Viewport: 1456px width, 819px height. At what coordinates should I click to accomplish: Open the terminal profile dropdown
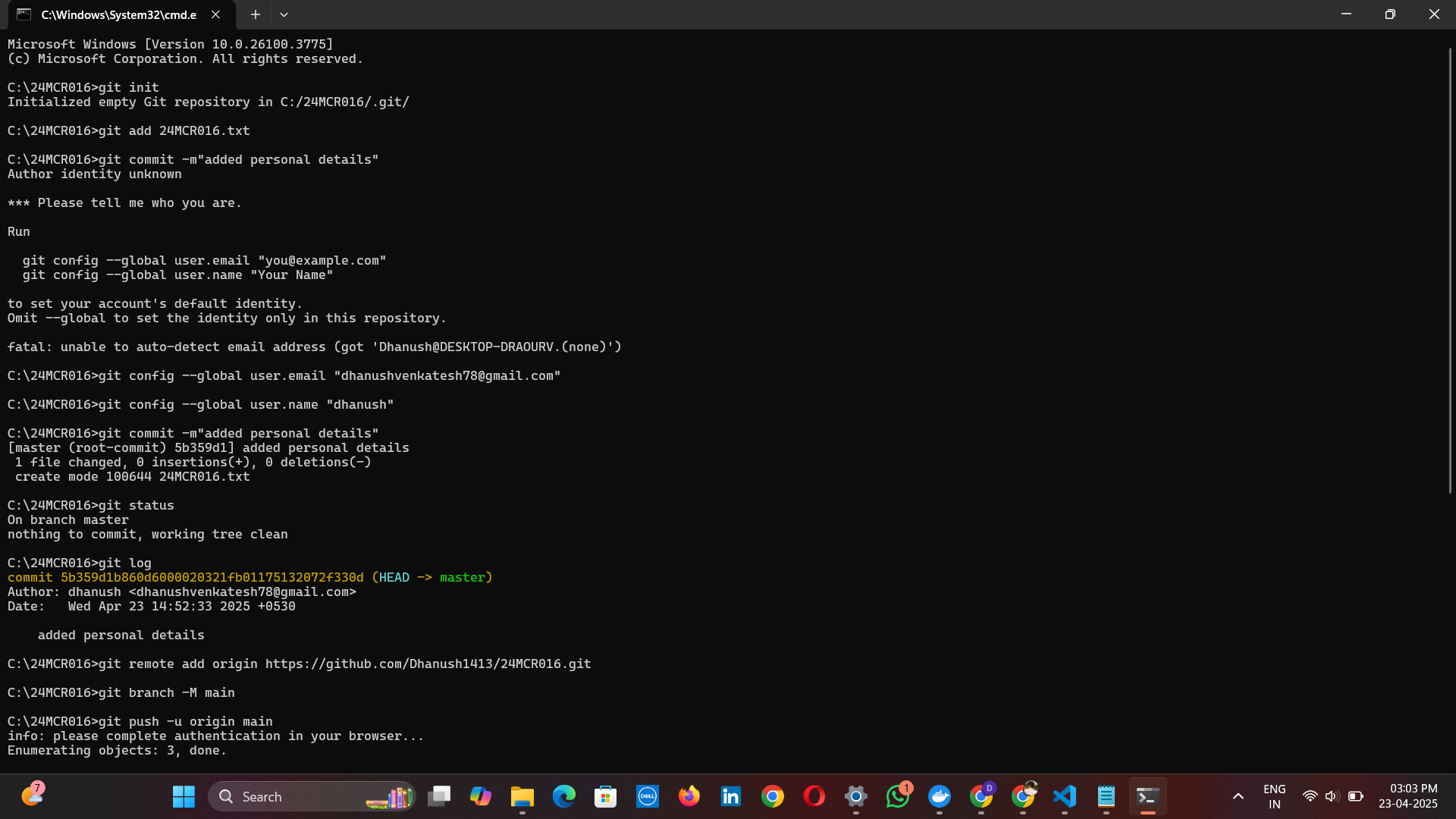(x=284, y=14)
